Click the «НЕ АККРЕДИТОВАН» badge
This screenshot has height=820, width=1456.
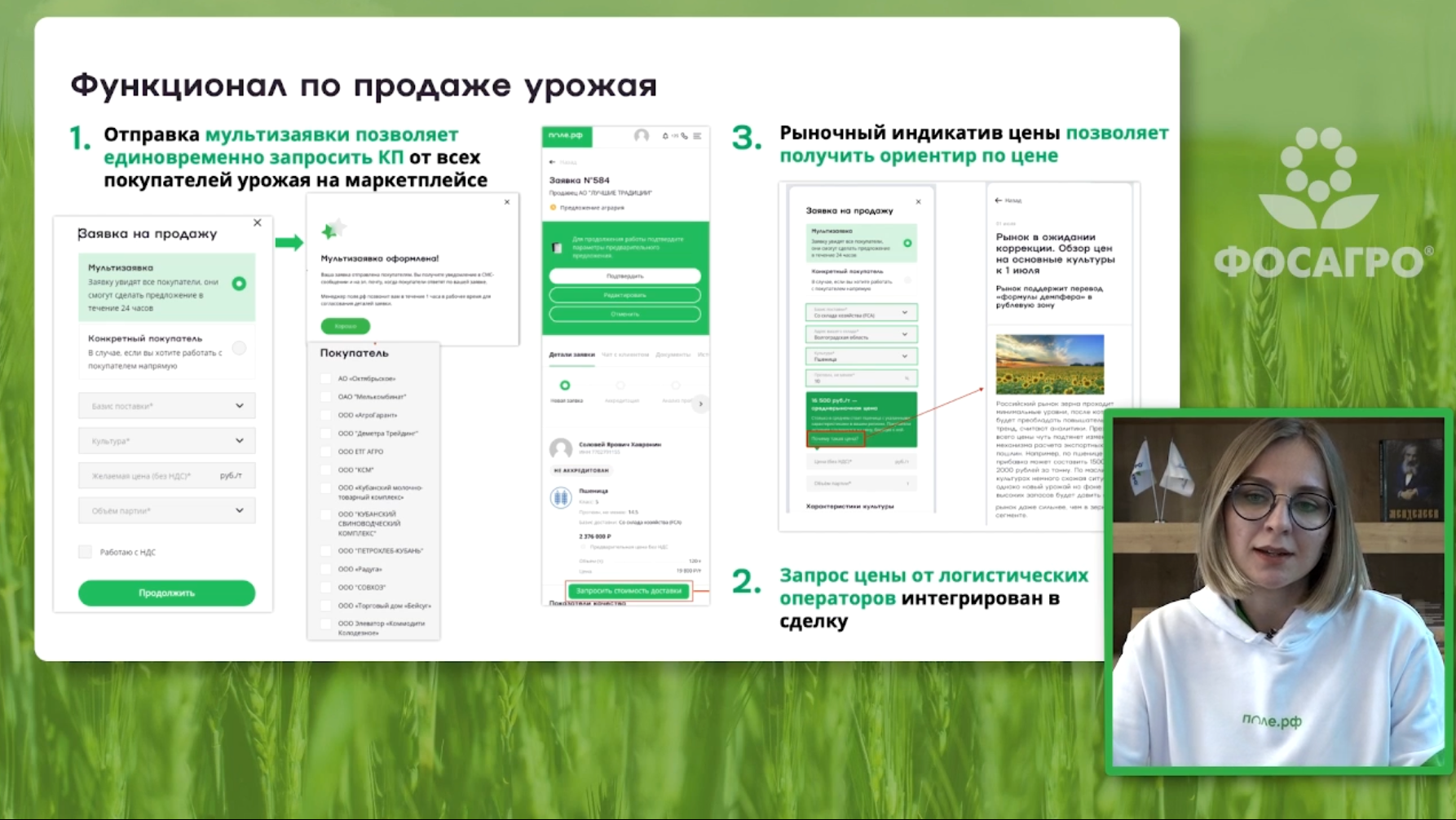[x=581, y=470]
